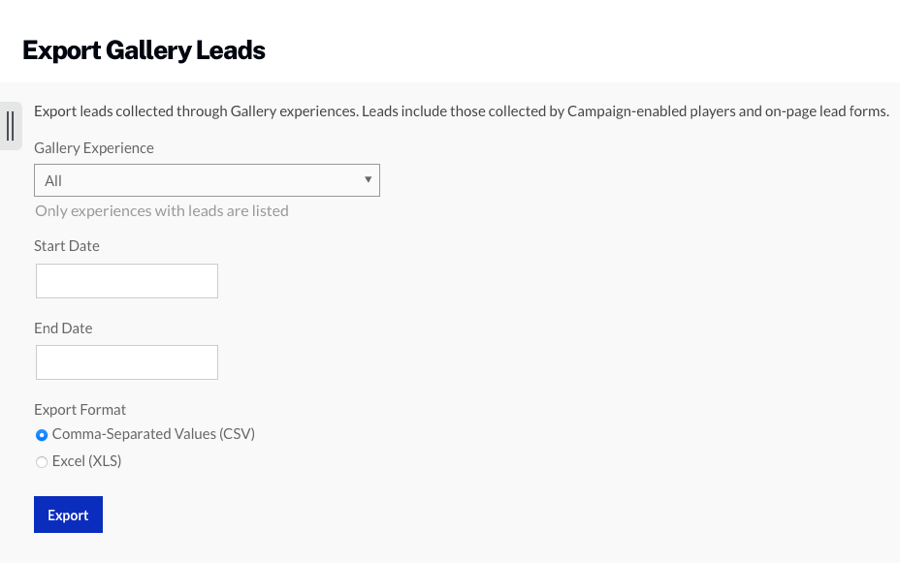The width and height of the screenshot is (900, 563).
Task: Click the 'Comma-Separated Values (CSV)' label text
Action: [153, 434]
